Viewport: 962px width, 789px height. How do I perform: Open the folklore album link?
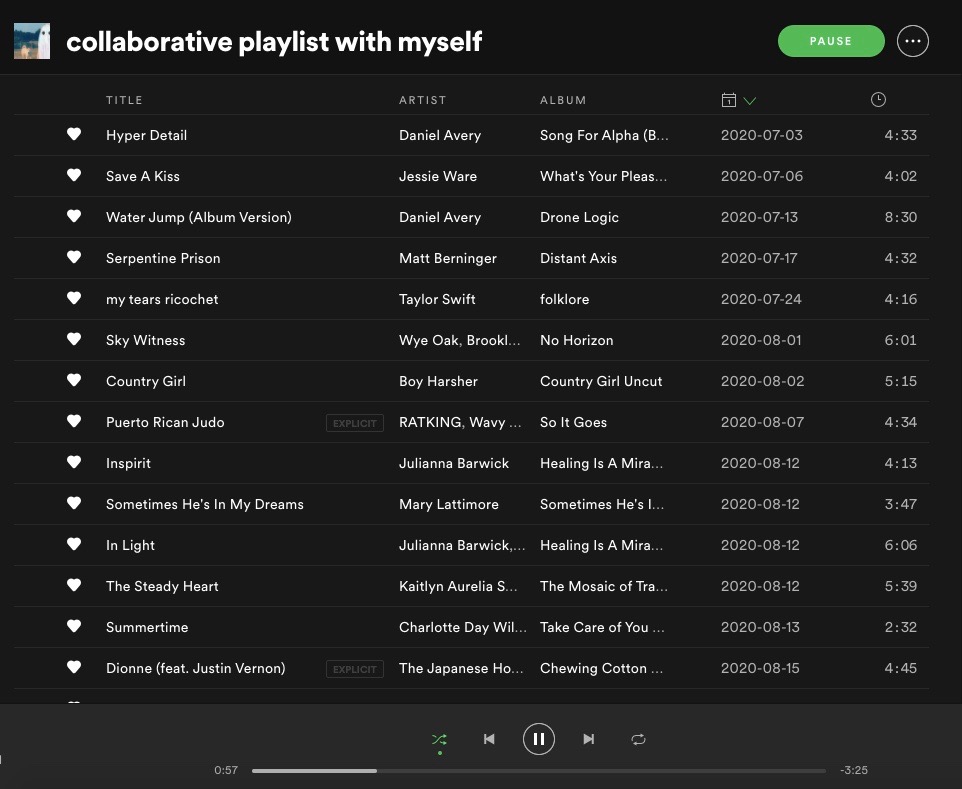click(564, 299)
